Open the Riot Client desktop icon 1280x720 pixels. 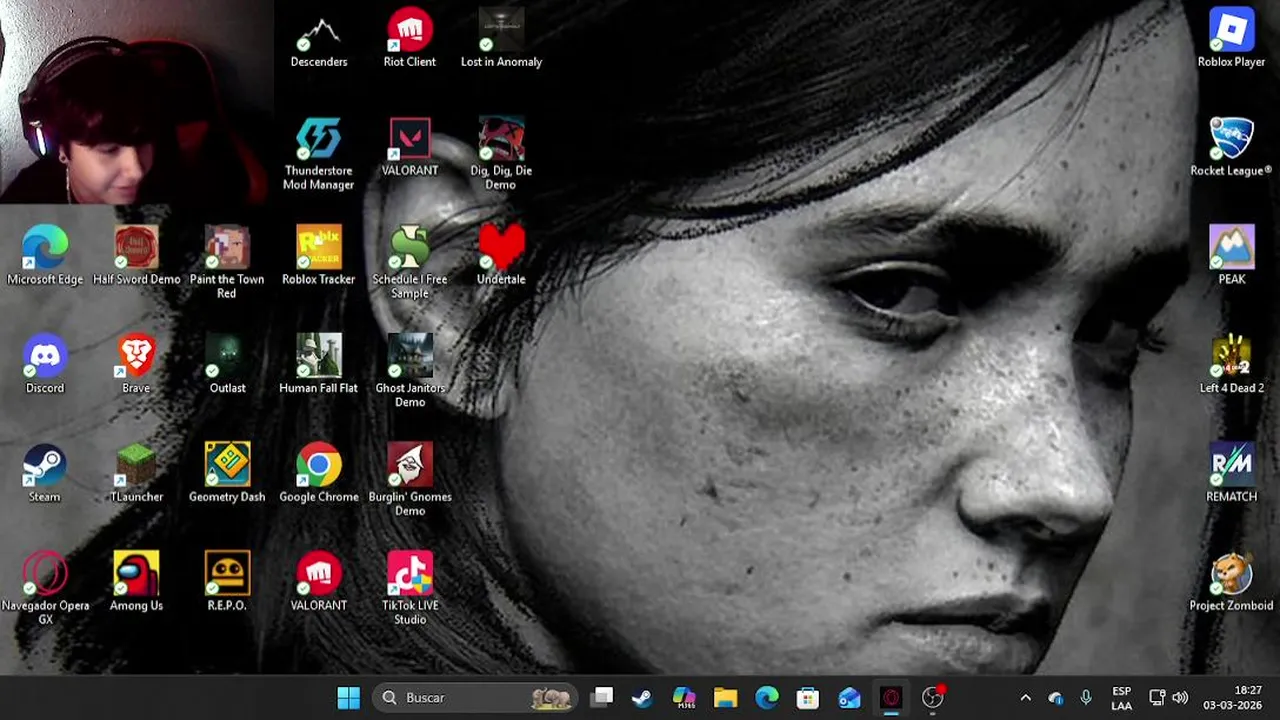tap(410, 40)
